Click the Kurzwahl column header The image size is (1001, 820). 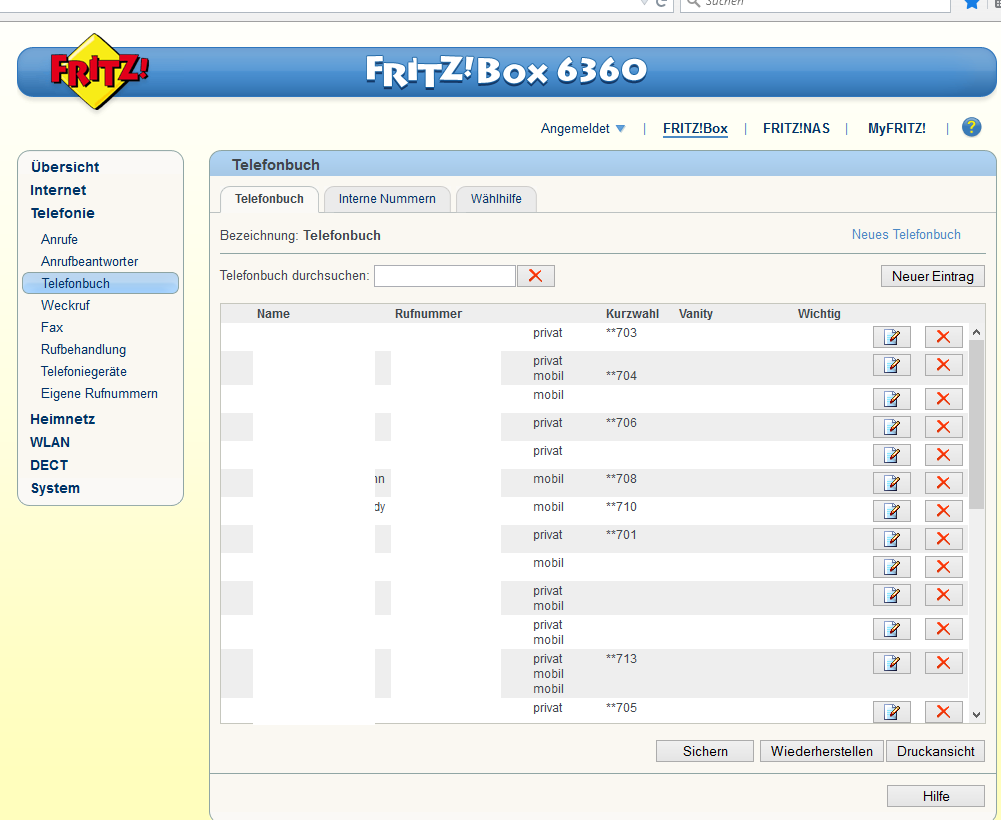pyautogui.click(x=632, y=314)
